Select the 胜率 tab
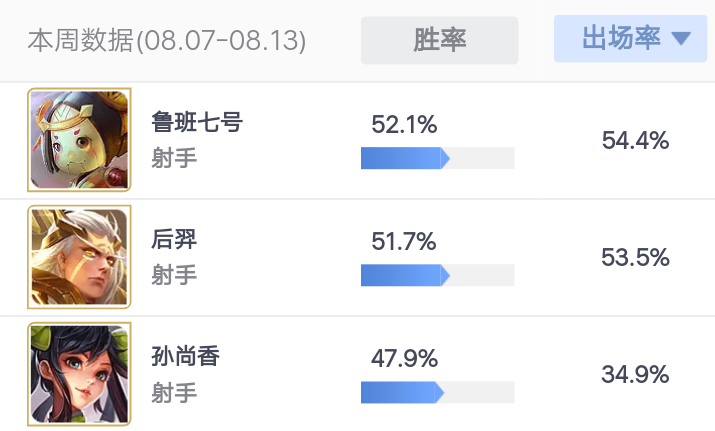 (439, 40)
